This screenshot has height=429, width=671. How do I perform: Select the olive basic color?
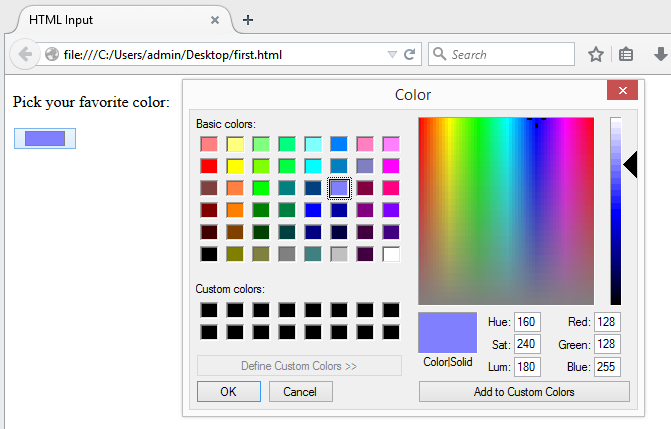(235, 254)
